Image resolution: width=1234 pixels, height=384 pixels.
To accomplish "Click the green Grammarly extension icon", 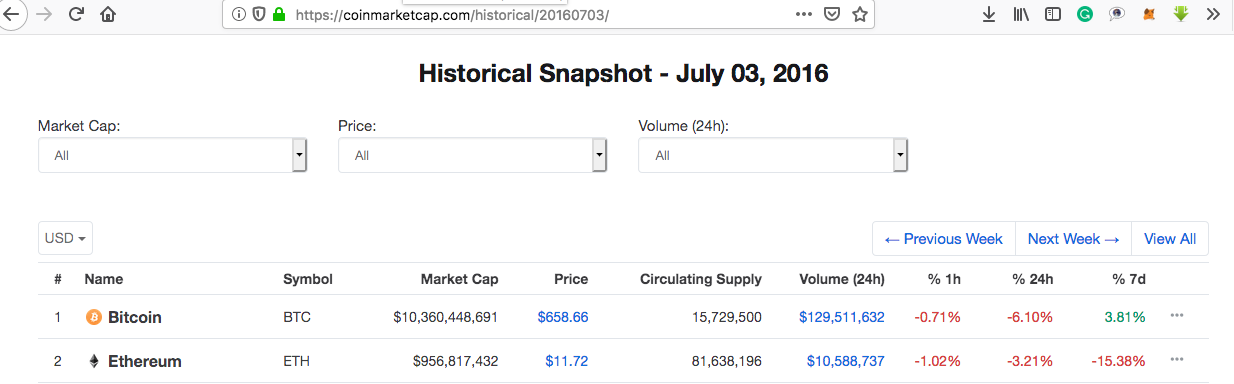I will click(x=1085, y=14).
